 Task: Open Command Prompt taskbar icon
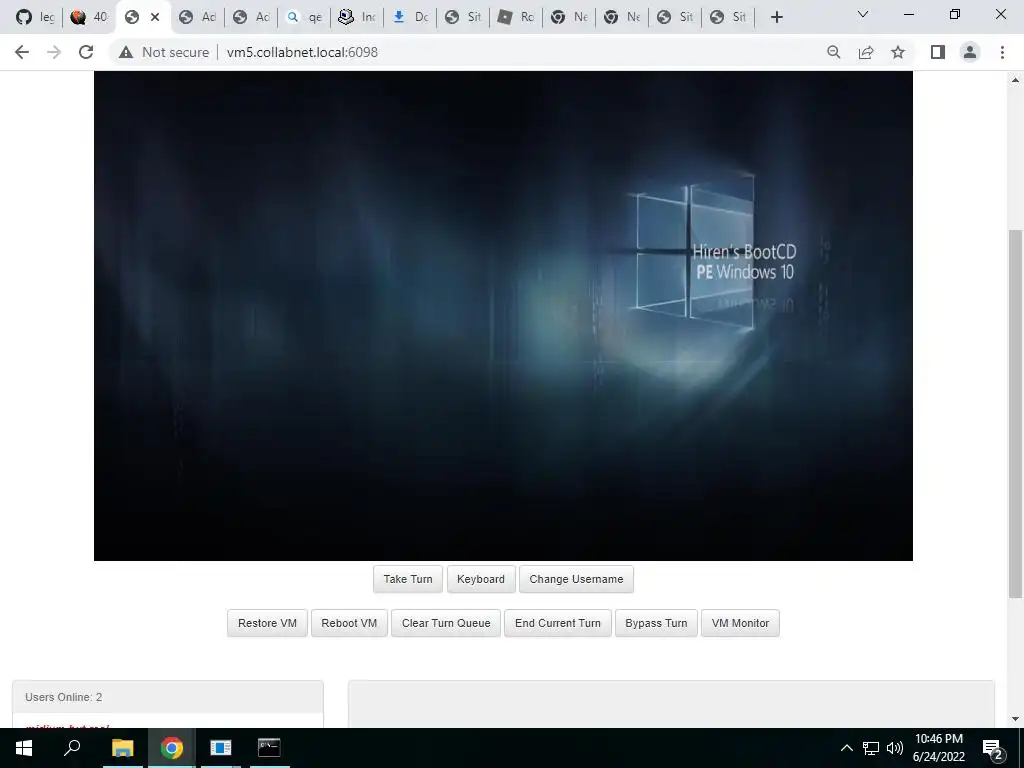[269, 748]
